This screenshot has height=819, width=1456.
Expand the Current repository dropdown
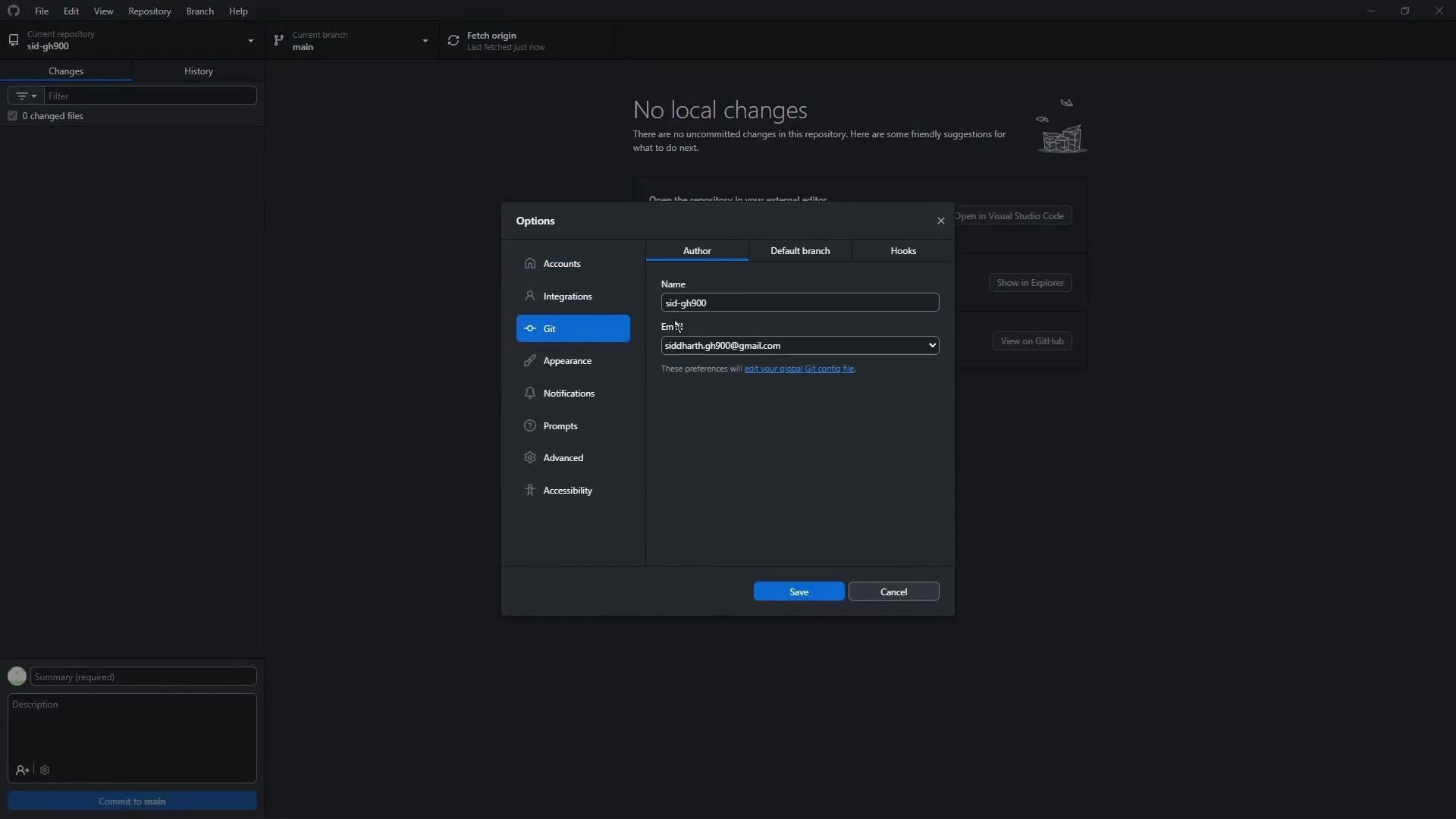tap(133, 40)
